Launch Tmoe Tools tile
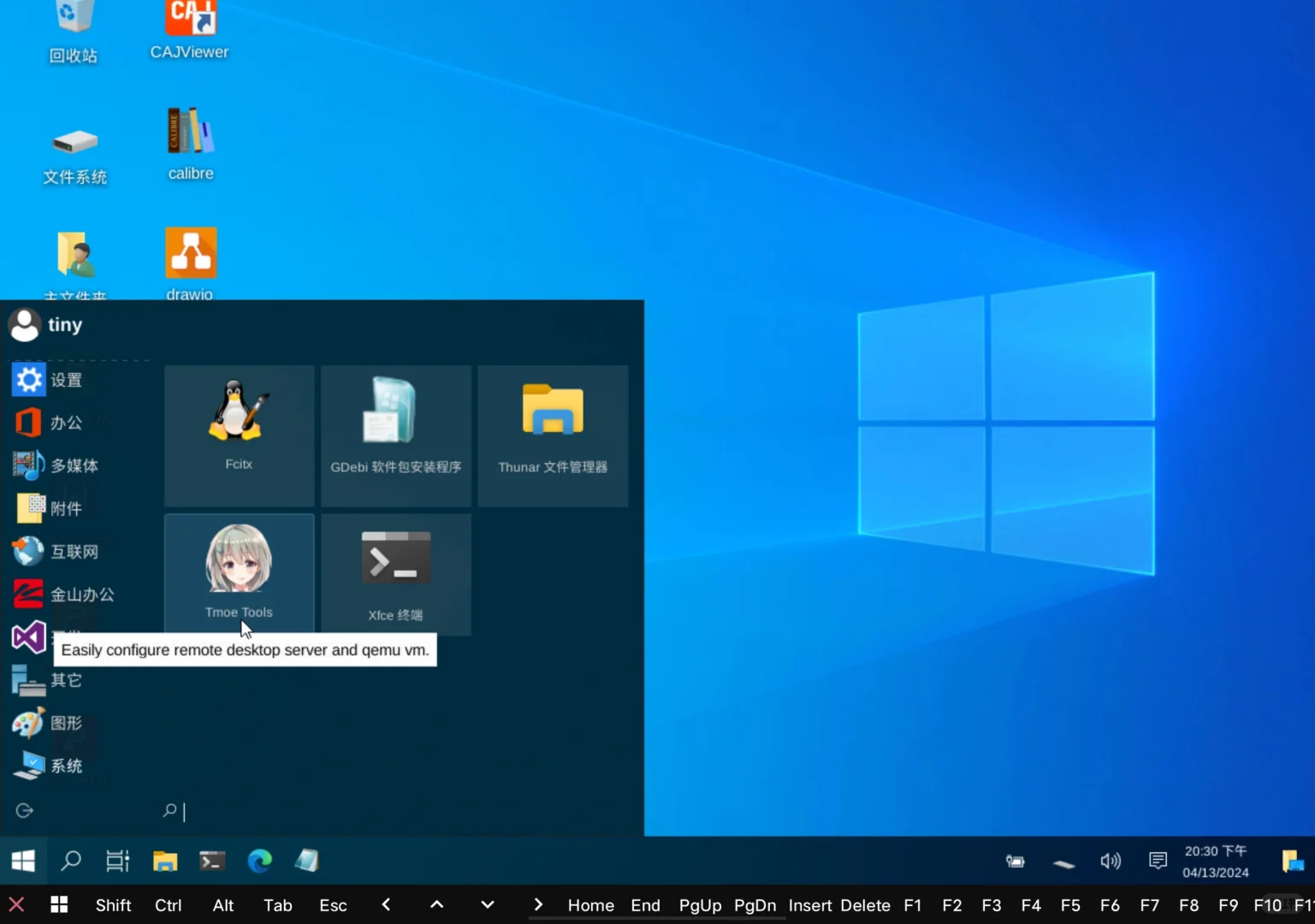 (x=239, y=574)
